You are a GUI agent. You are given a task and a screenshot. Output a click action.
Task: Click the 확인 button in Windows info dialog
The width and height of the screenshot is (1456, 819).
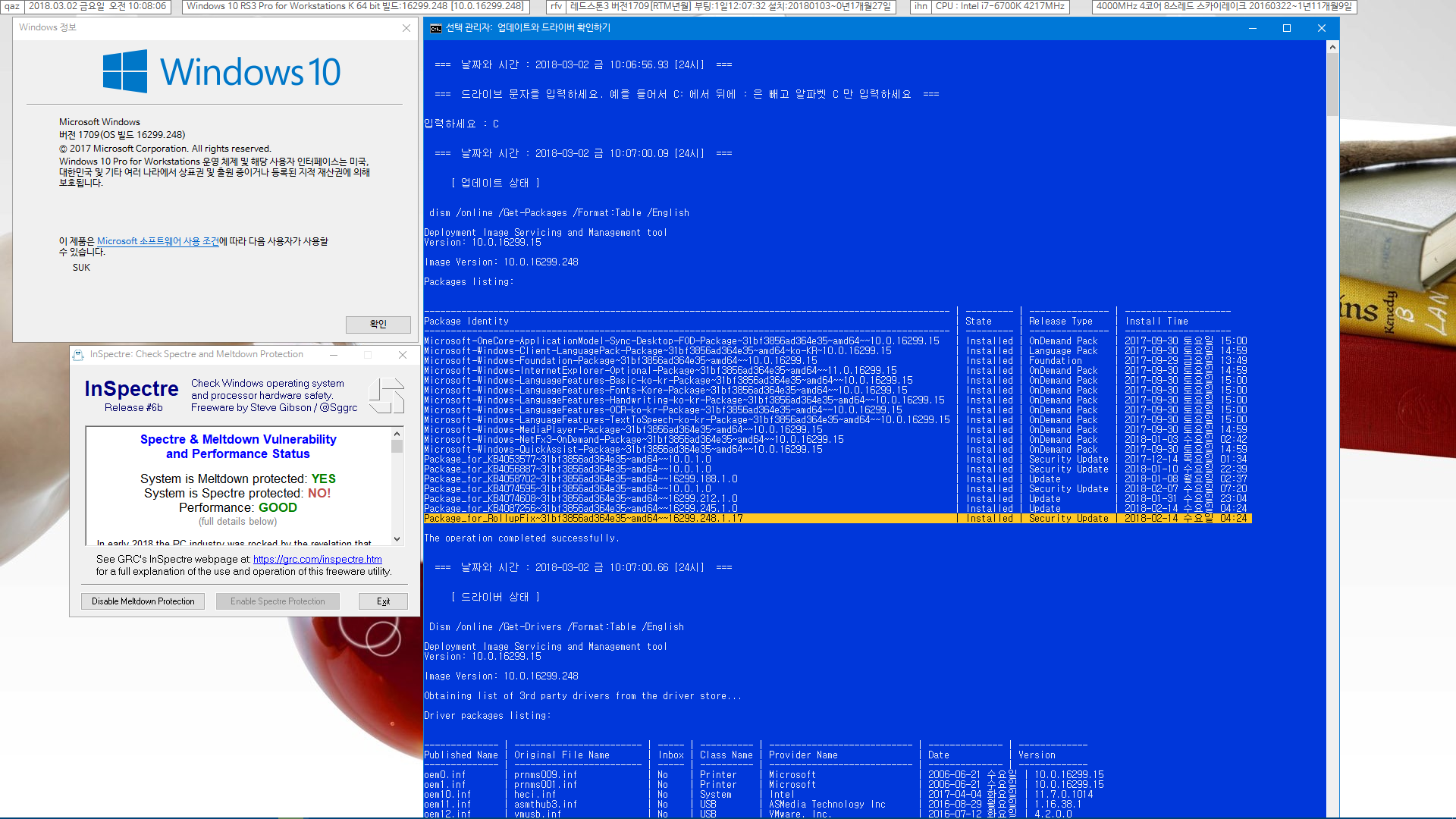pos(378,324)
